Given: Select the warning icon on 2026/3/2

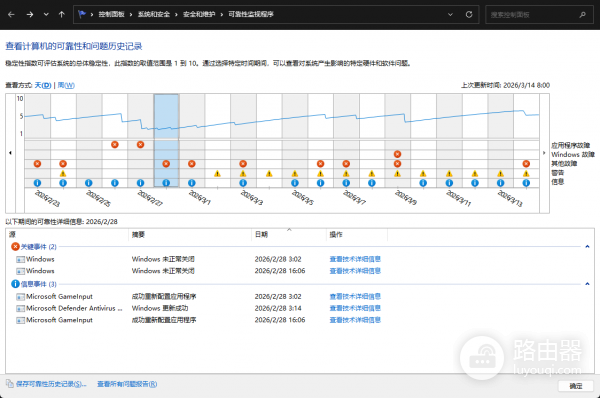Looking at the screenshot, I should [x=217, y=174].
